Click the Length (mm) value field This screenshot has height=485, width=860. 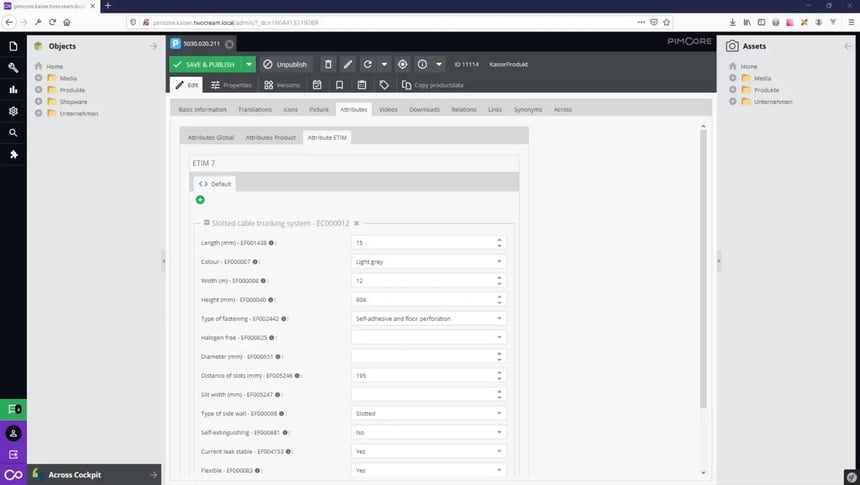click(x=423, y=242)
